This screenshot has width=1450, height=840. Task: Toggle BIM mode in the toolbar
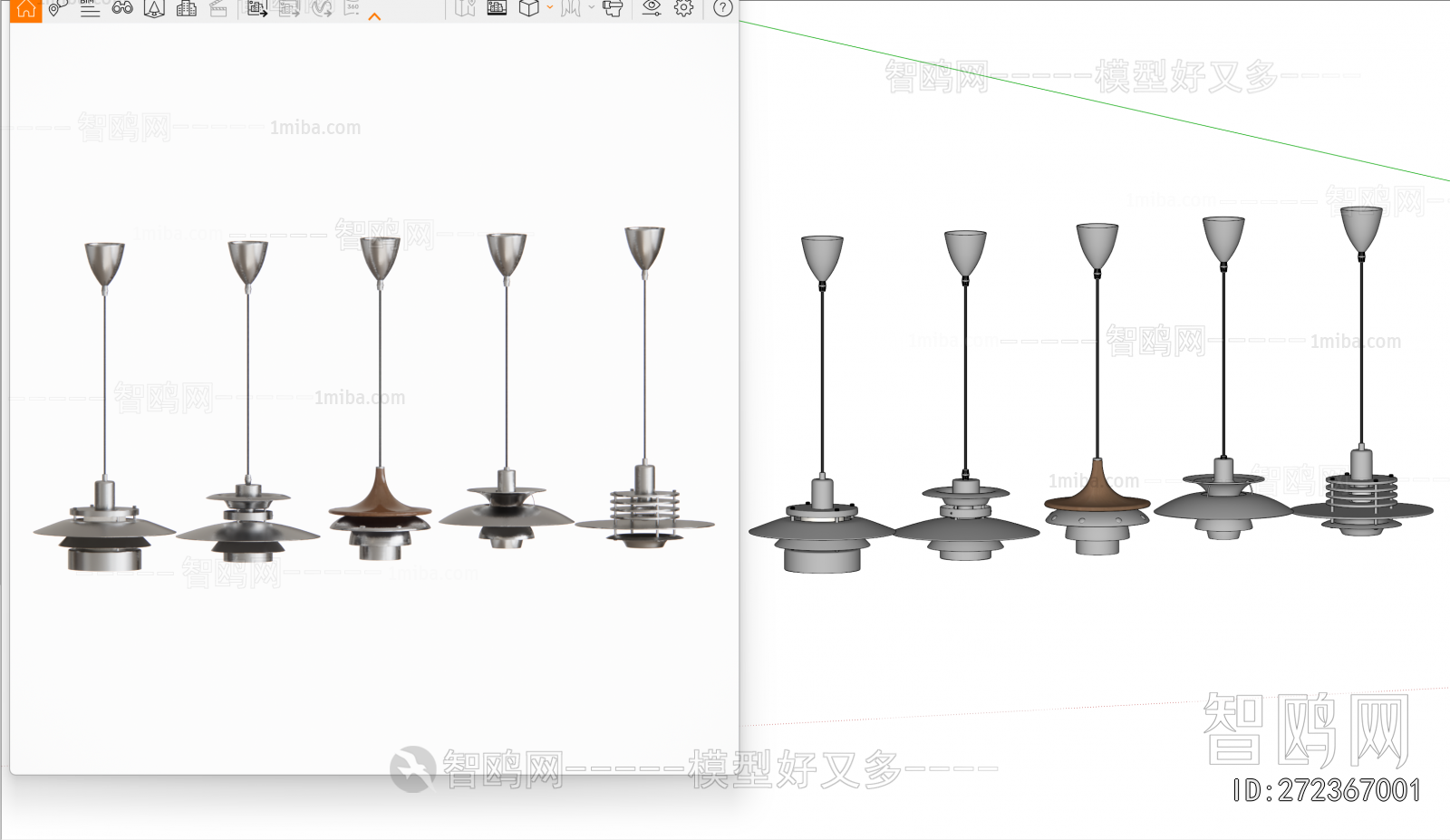point(88,10)
